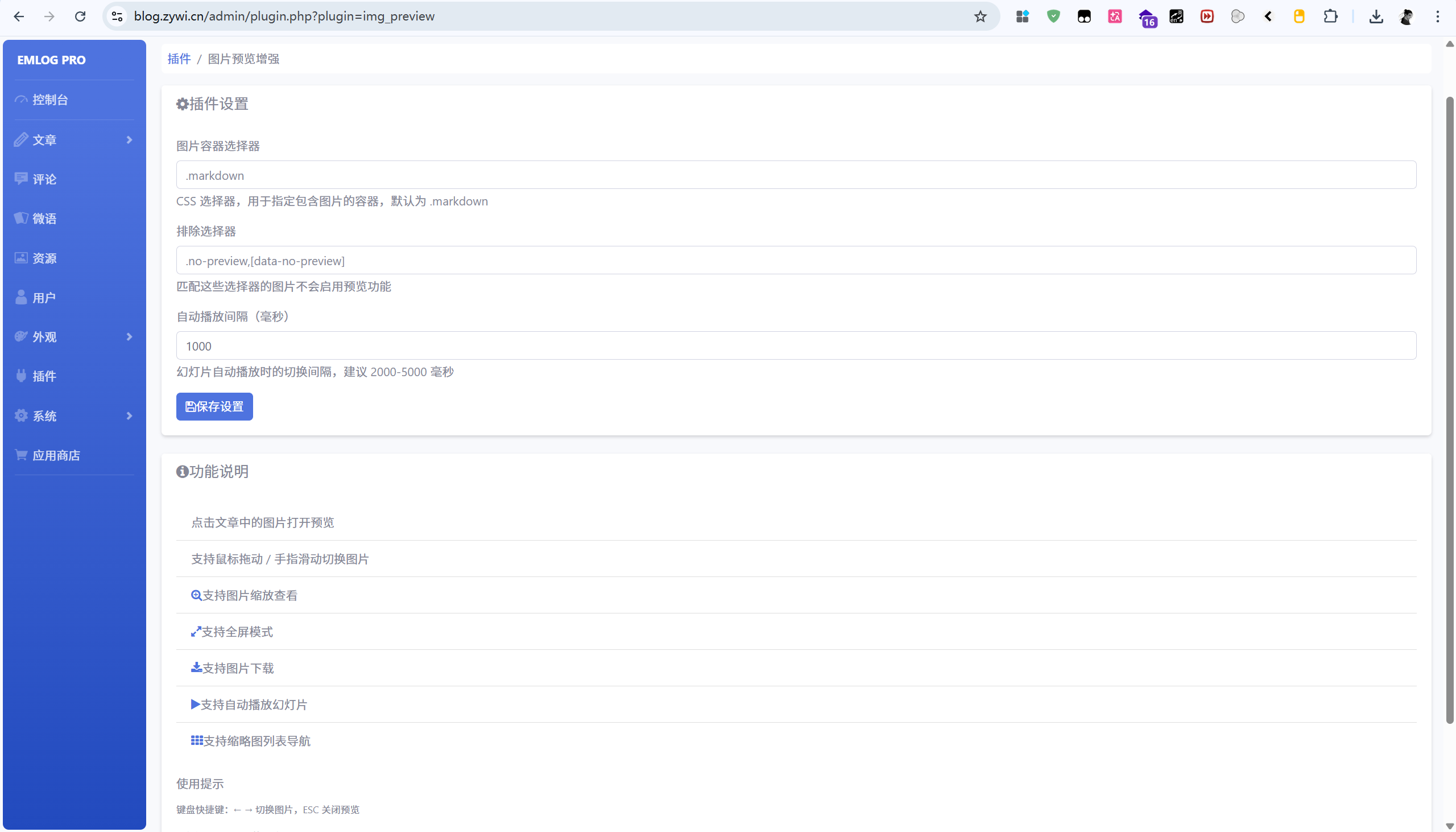The height and width of the screenshot is (832, 1456).
Task: Open the Extensions puzzle menu
Action: (x=1330, y=17)
